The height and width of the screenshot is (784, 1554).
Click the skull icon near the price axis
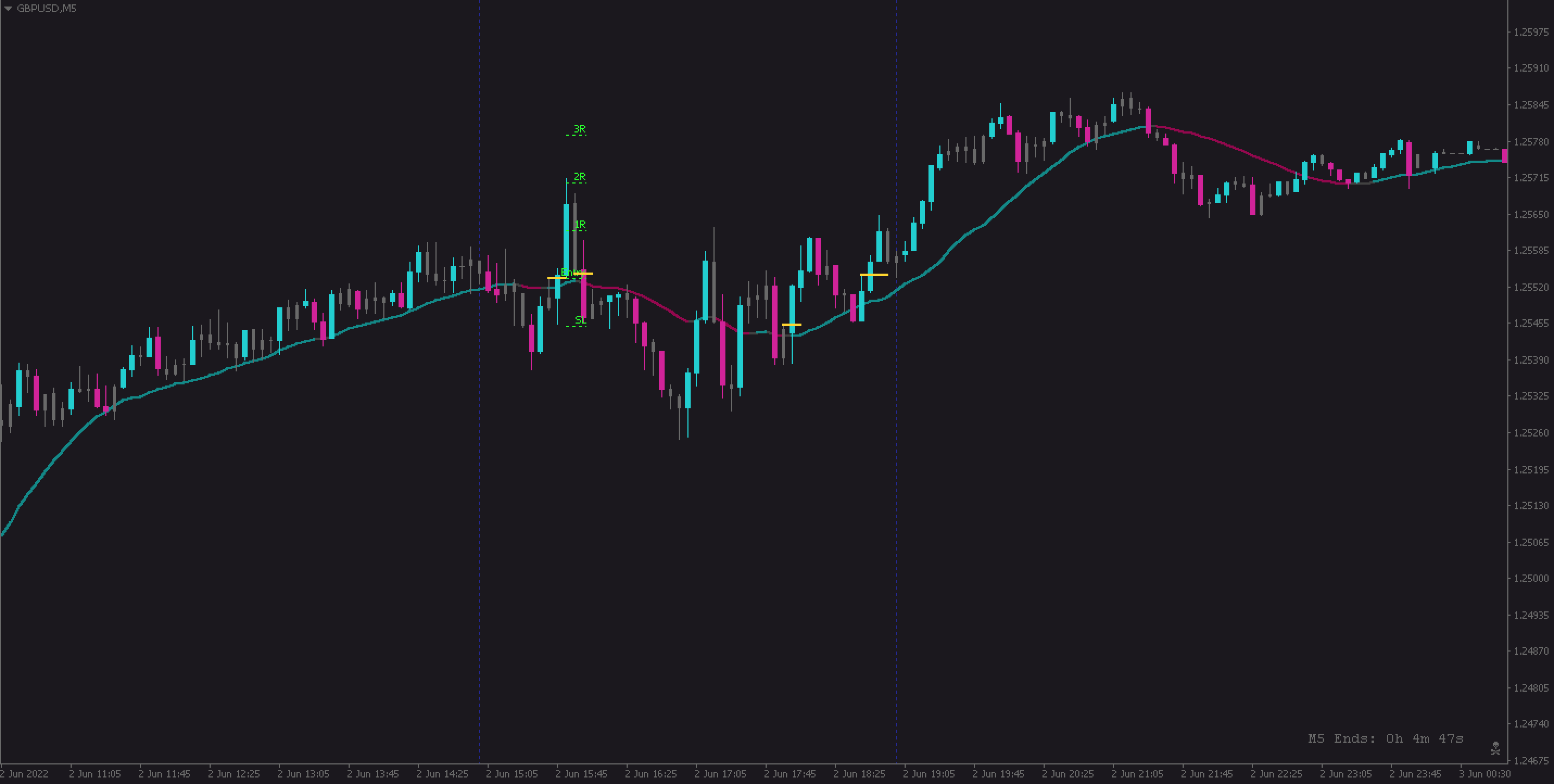click(1495, 748)
